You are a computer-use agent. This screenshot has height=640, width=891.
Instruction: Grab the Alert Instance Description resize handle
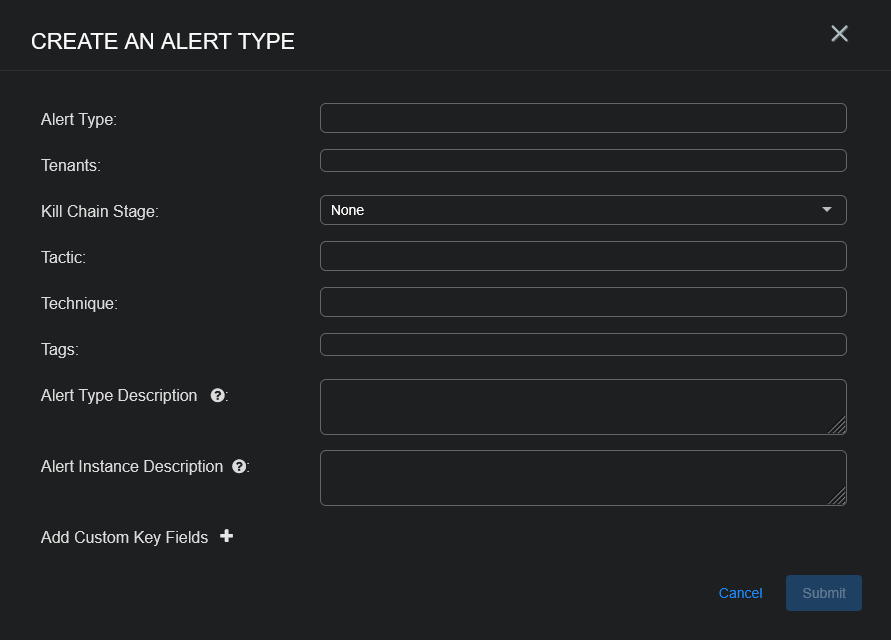(838, 497)
